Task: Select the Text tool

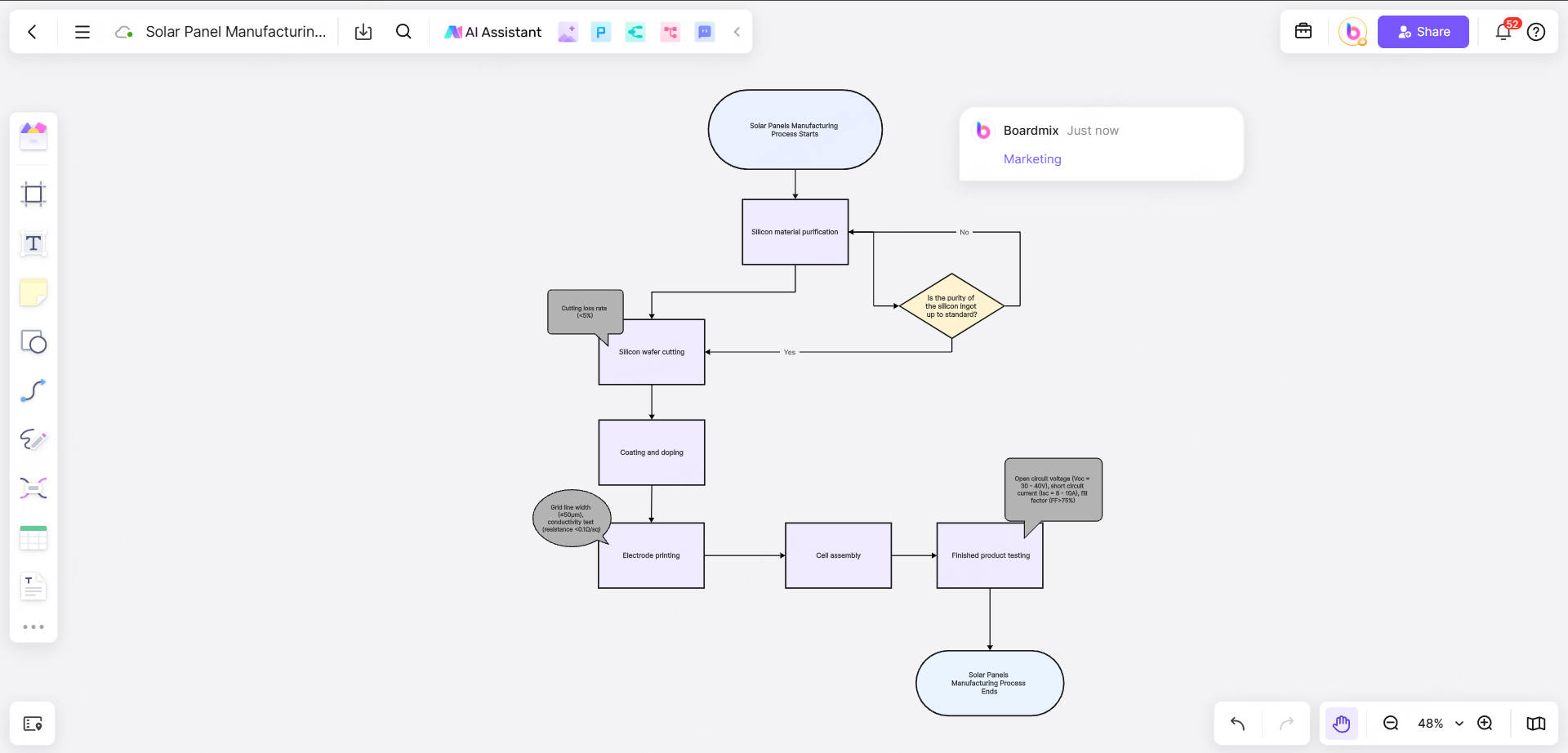Action: (33, 243)
